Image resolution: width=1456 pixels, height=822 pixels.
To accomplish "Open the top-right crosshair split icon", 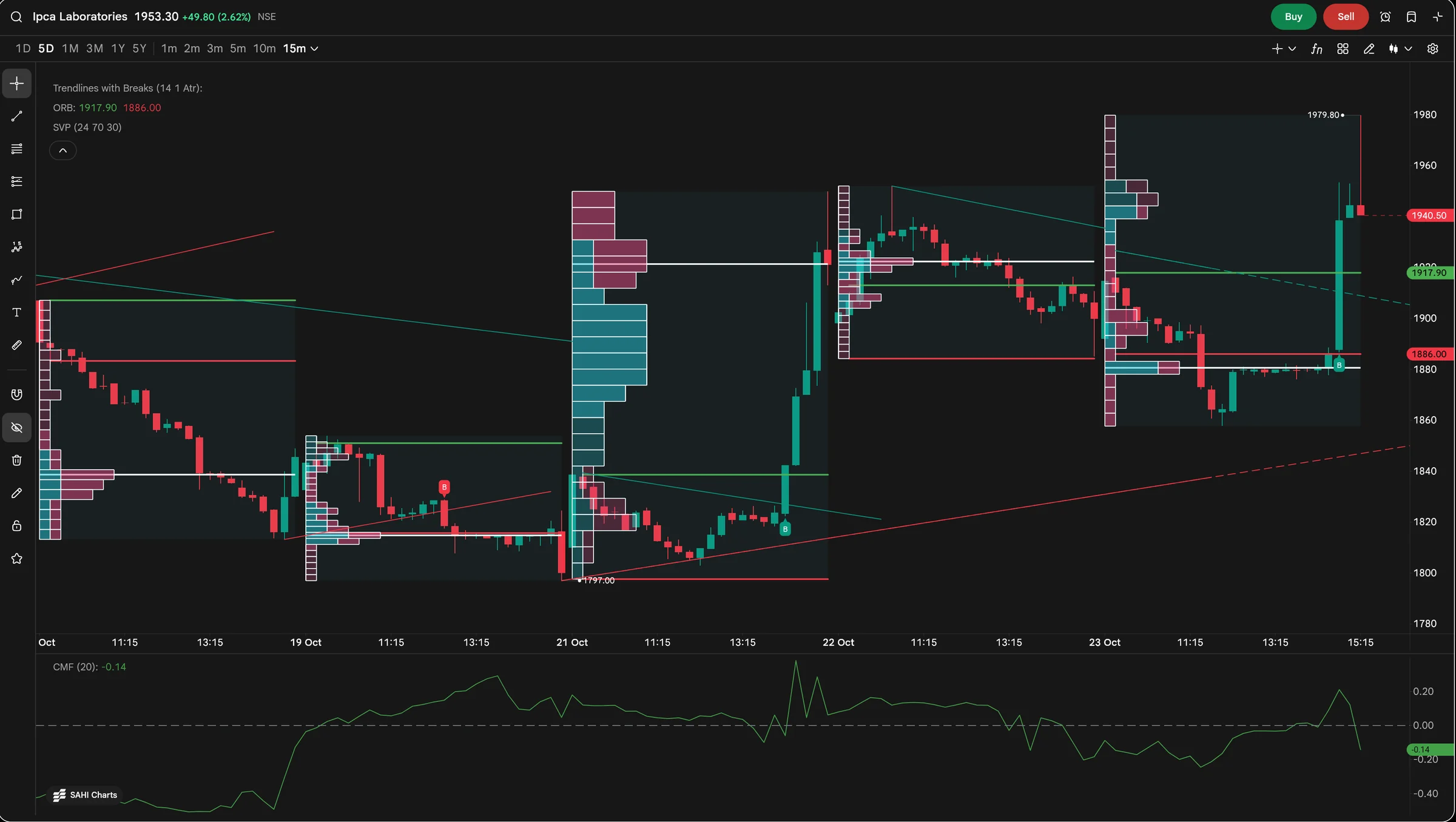I will 1438,17.
